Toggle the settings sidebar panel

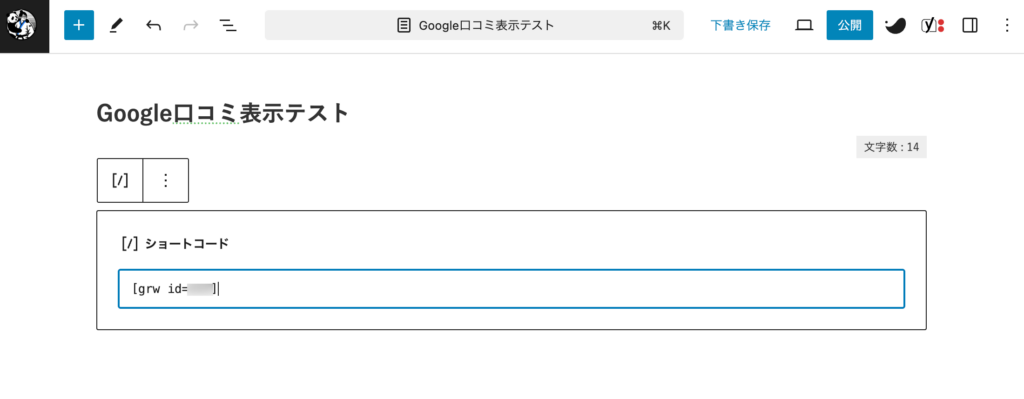click(x=970, y=25)
